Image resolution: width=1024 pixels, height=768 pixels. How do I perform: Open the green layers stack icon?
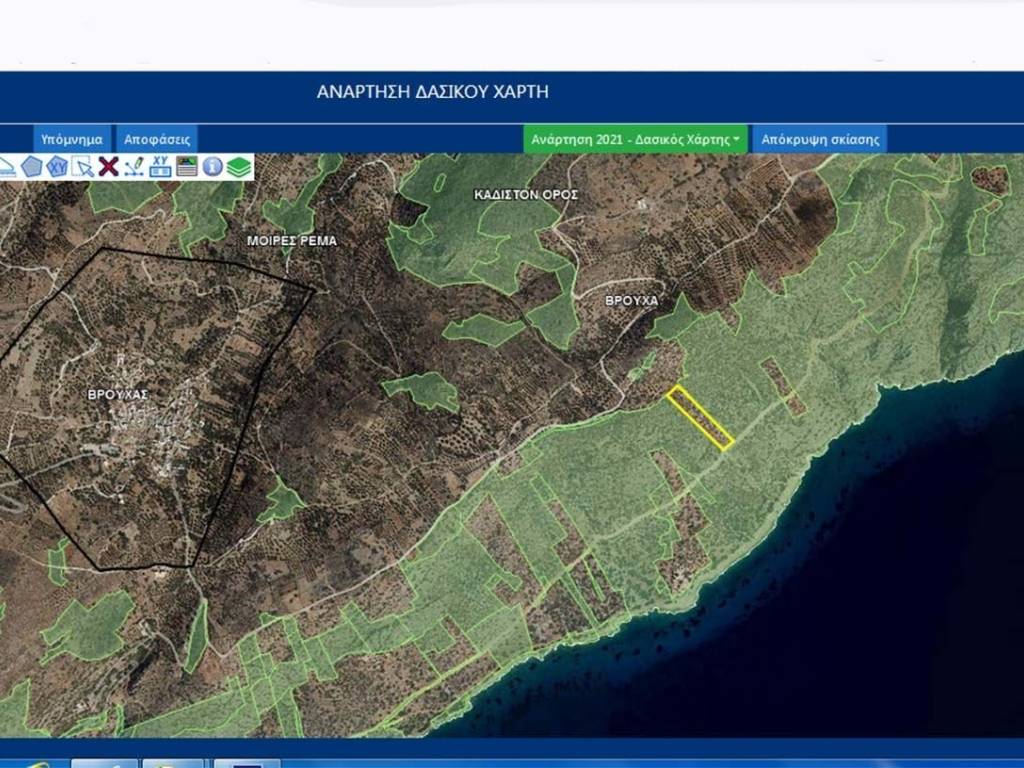tap(238, 167)
